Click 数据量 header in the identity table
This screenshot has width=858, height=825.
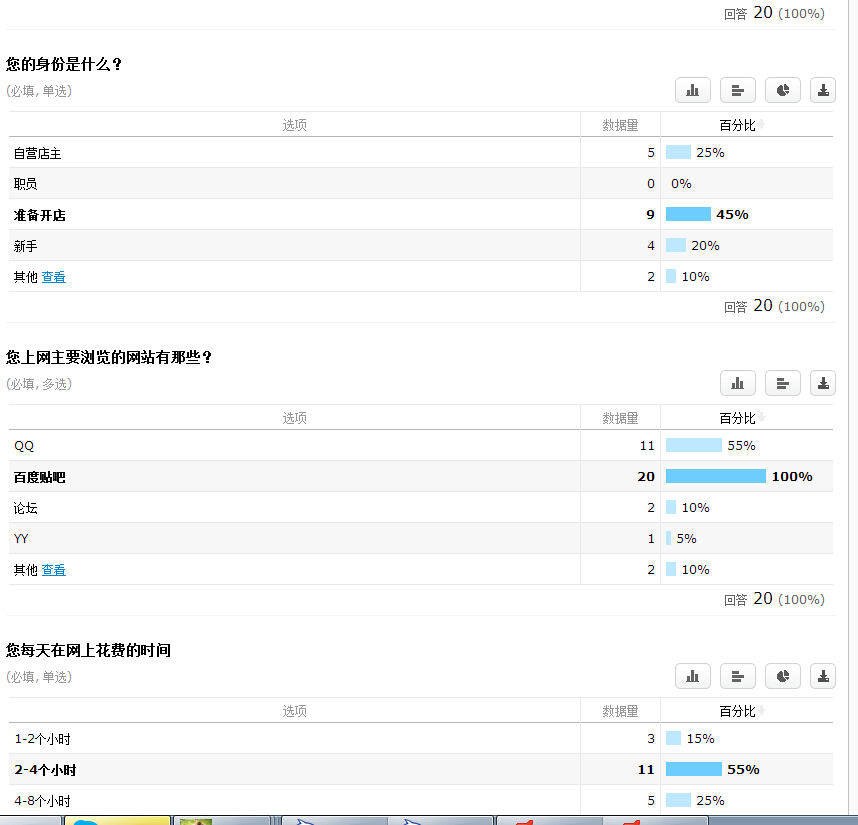(x=619, y=125)
